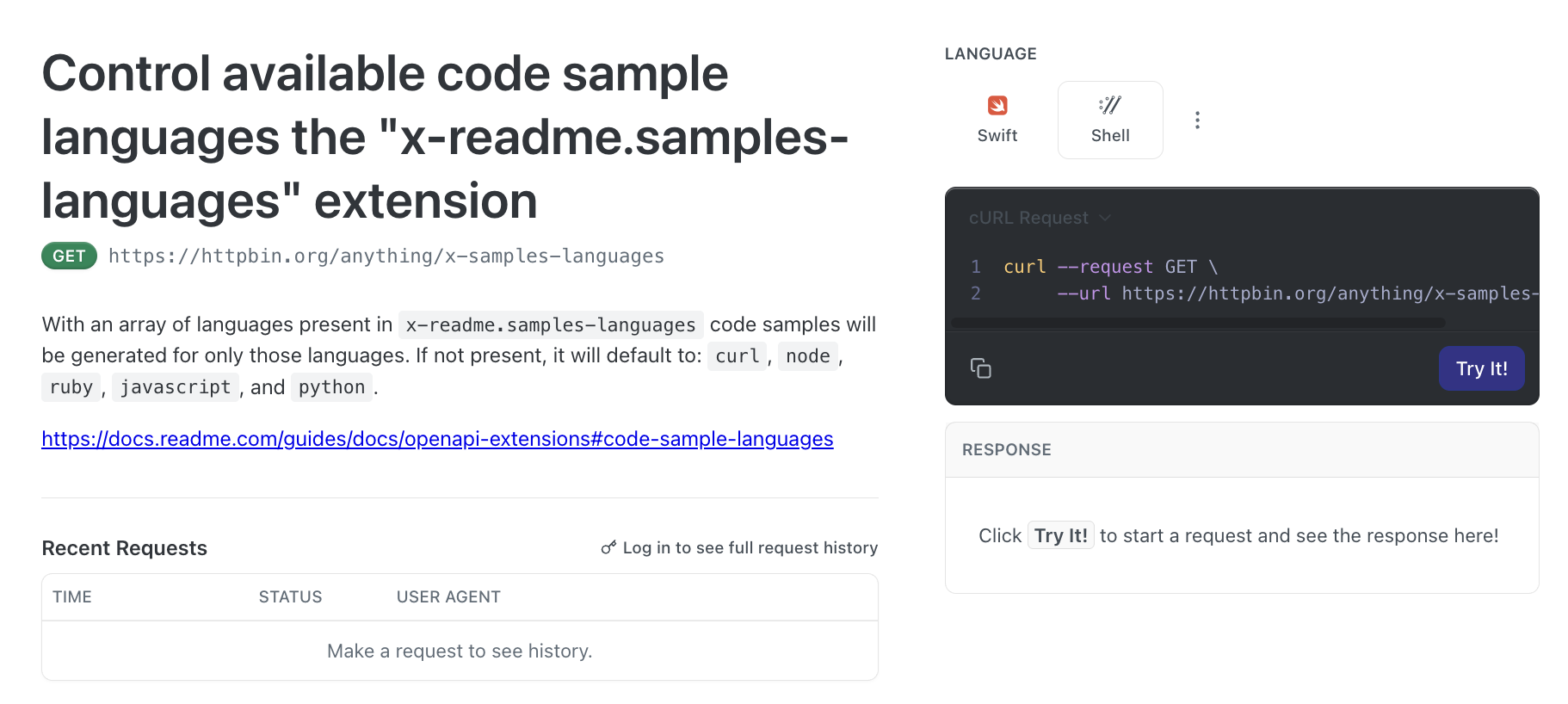Click code line 2 starting with '--url'
This screenshot has height=704, width=1568.
click(x=1298, y=293)
